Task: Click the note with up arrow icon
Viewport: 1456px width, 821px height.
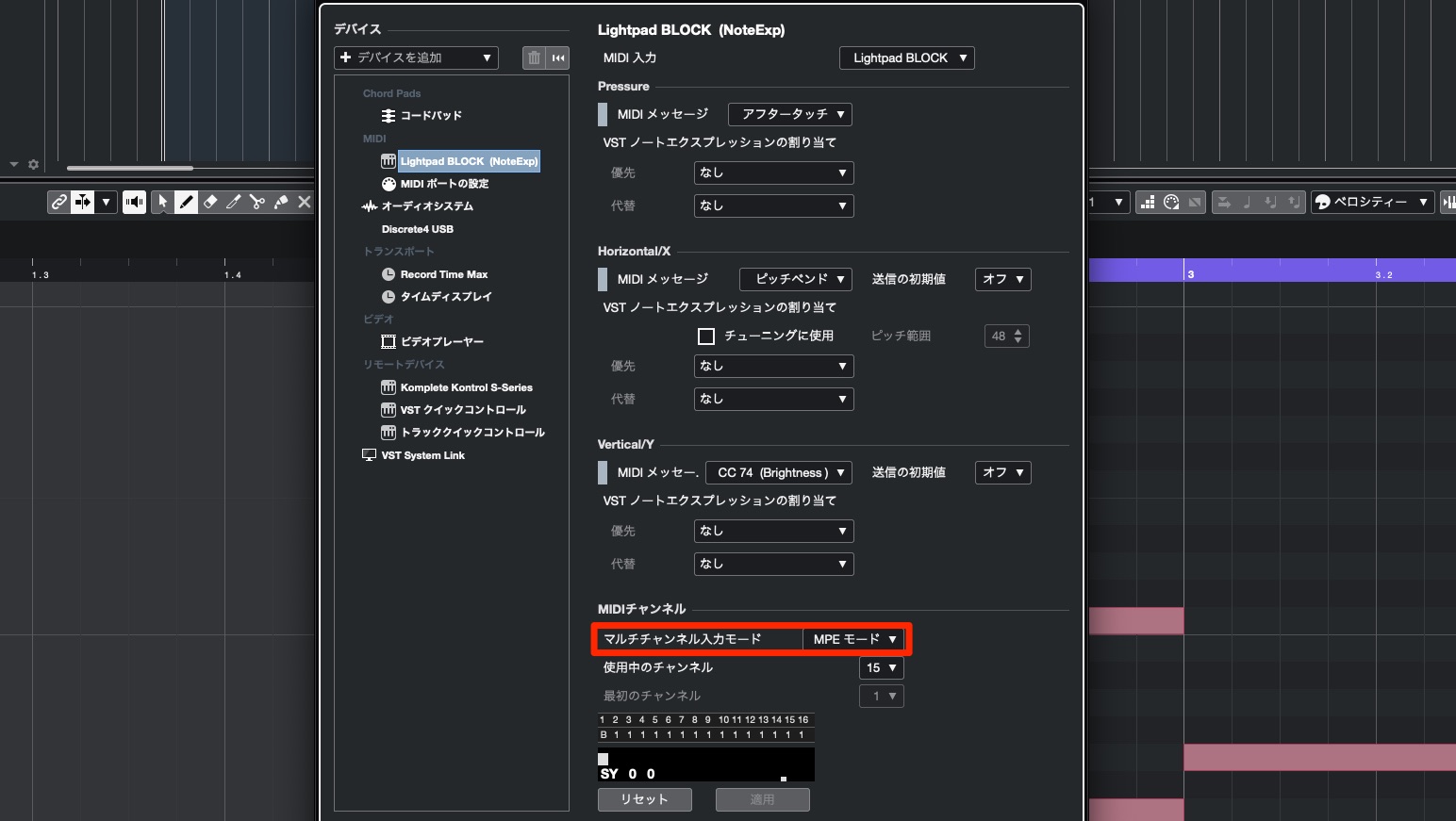Action: (1294, 202)
